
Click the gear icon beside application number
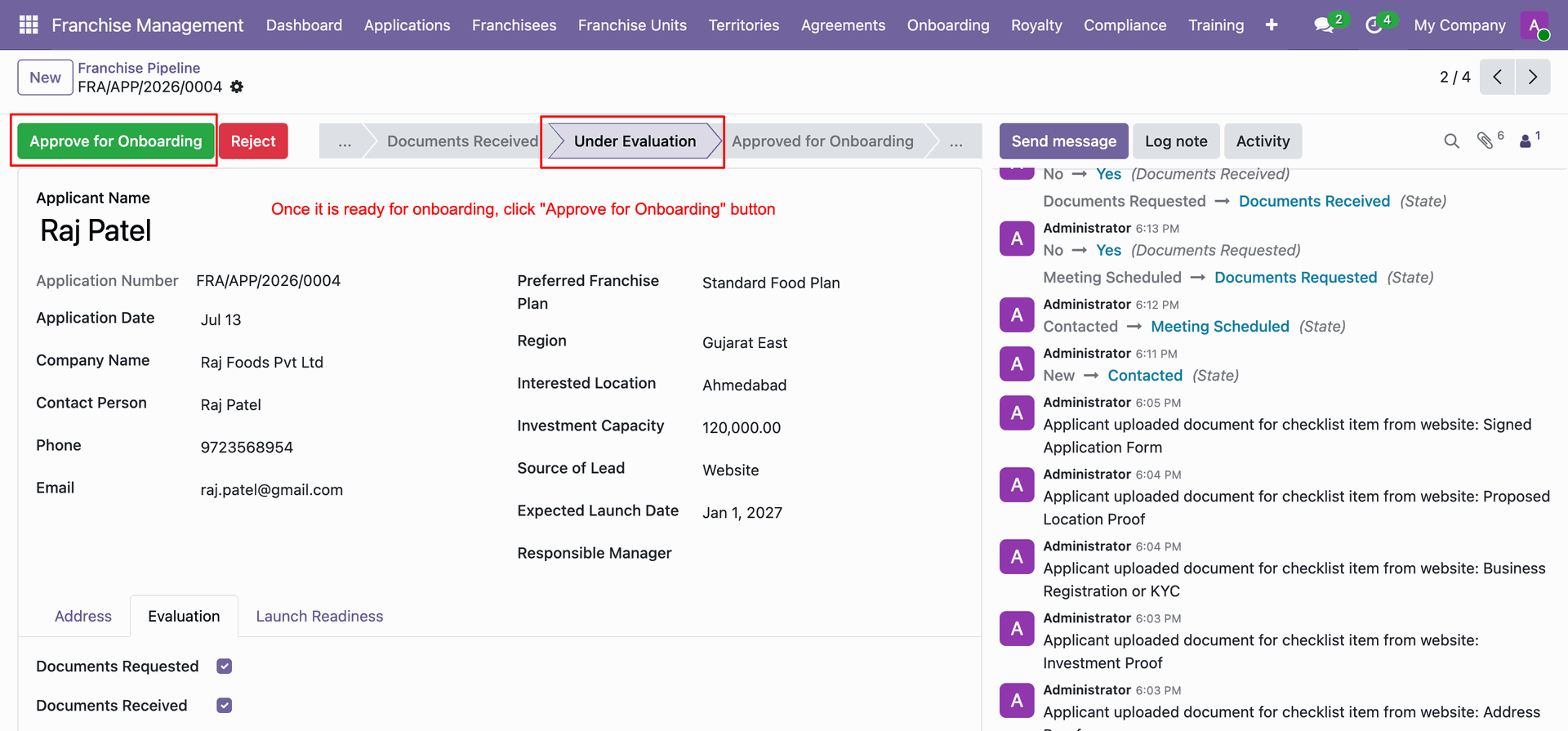(x=237, y=87)
